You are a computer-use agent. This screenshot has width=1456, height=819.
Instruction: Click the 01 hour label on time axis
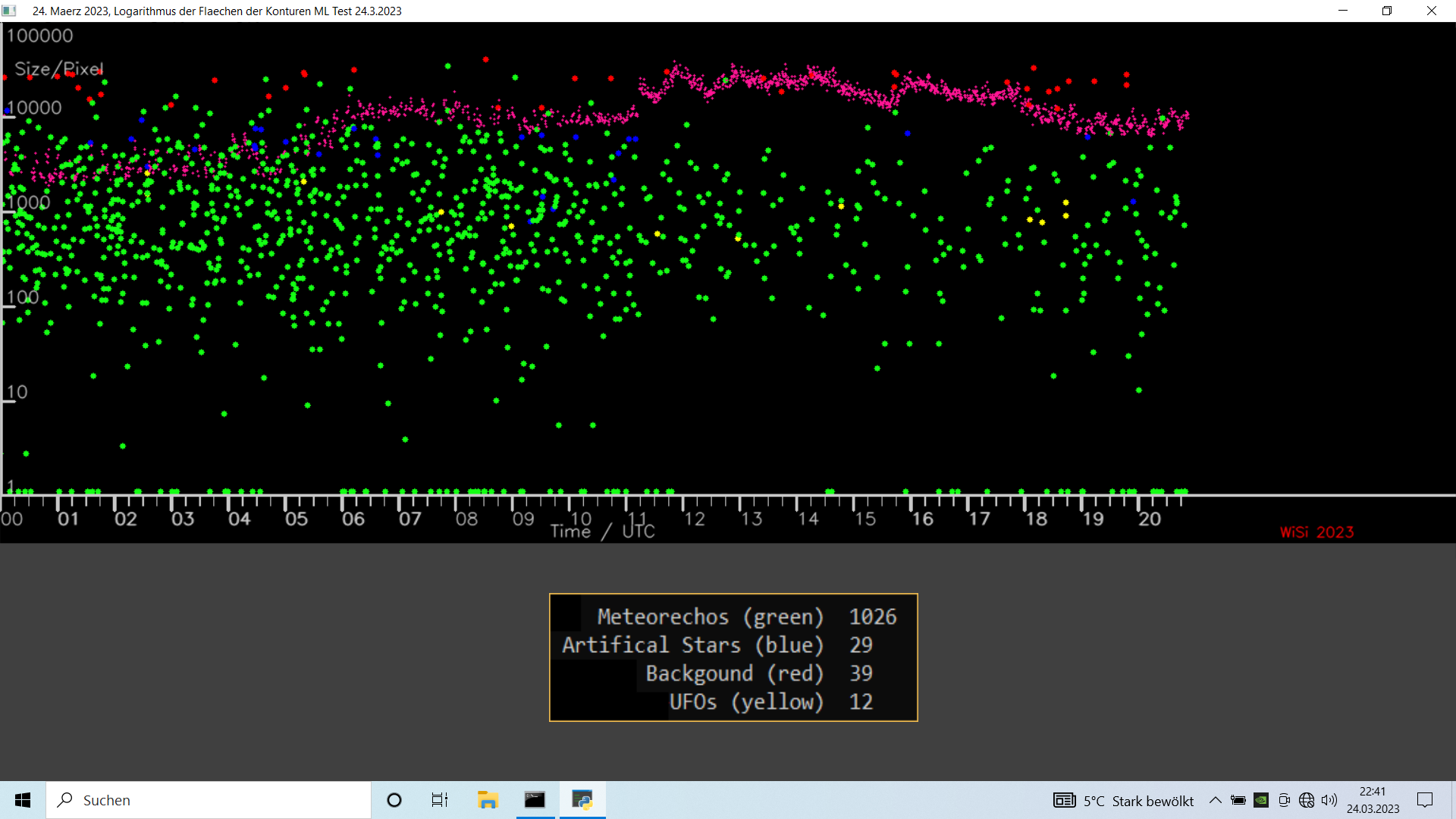click(x=68, y=519)
